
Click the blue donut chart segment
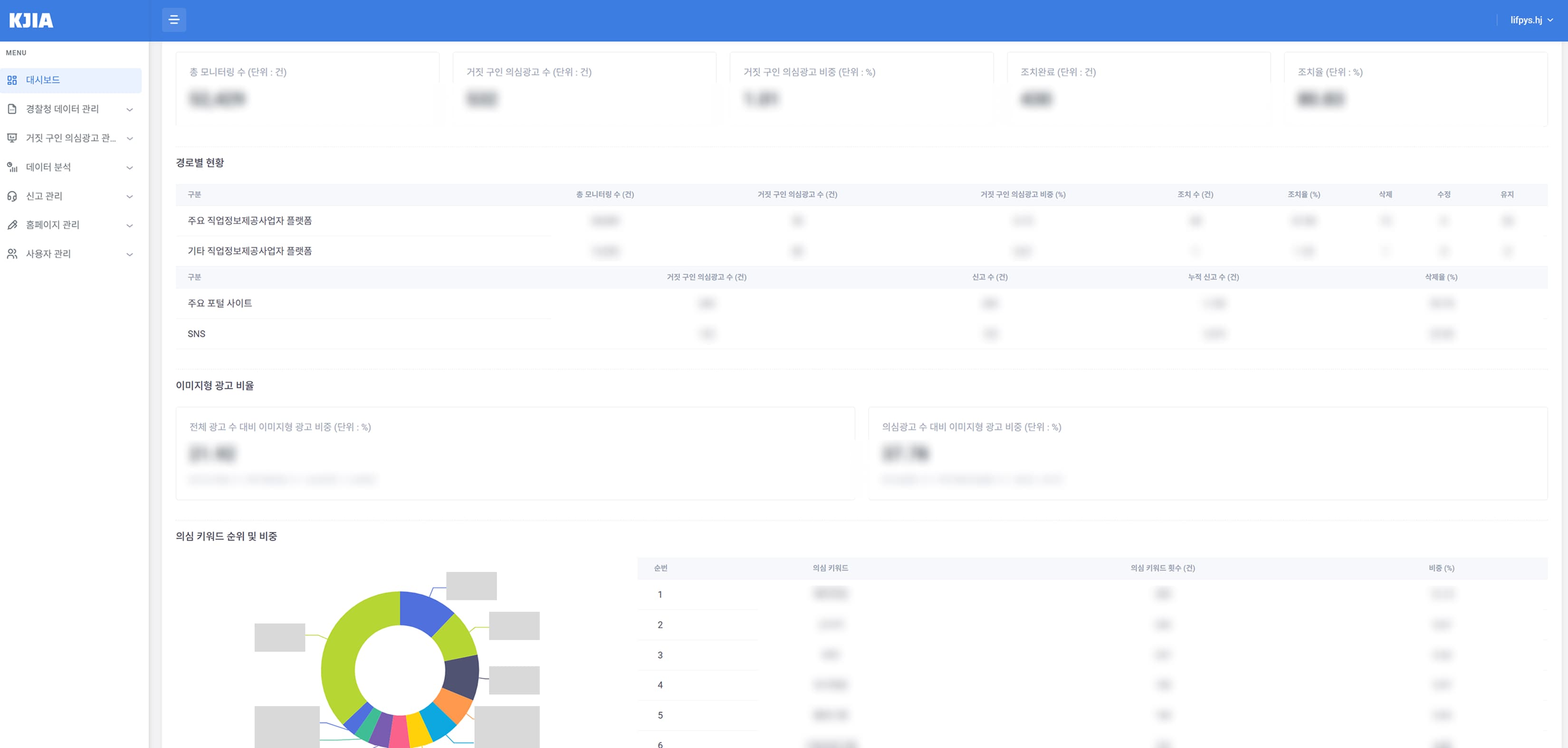[424, 609]
